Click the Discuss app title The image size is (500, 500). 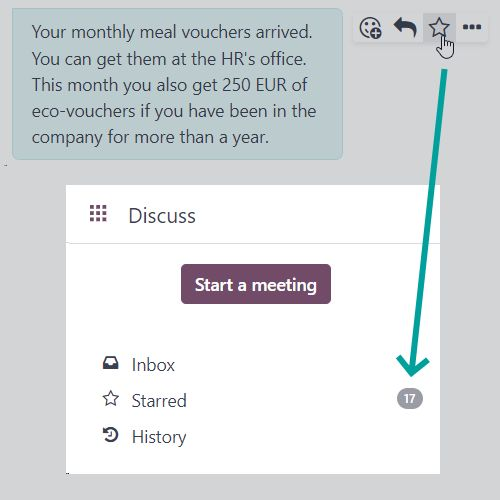point(162,216)
